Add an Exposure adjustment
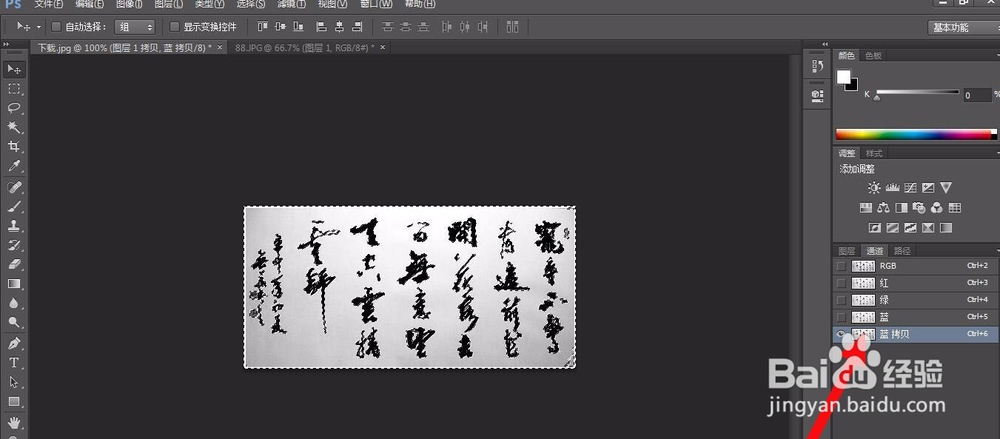Screen dimensions: 1000x439 928,188
